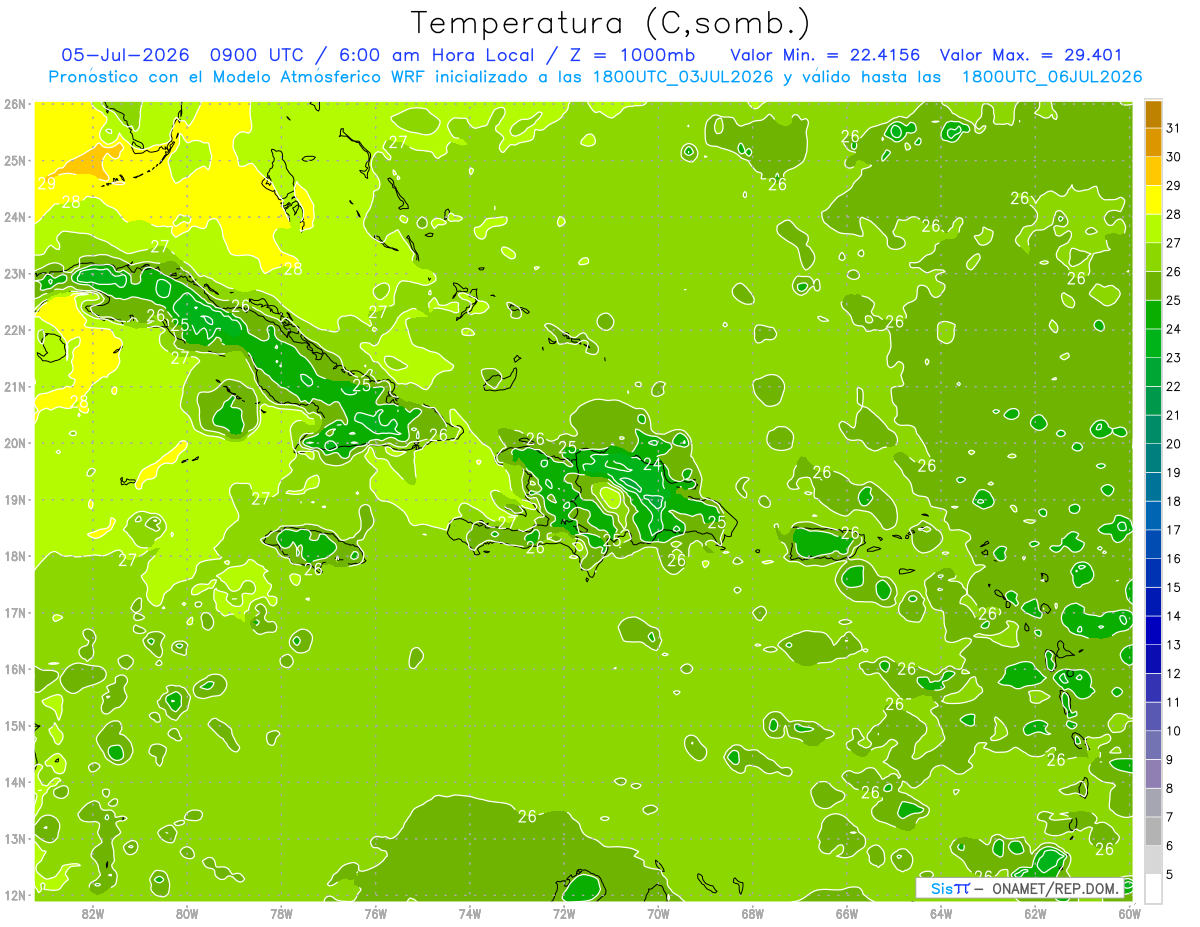Click '6:00 am Hora Local' text

tap(434, 55)
